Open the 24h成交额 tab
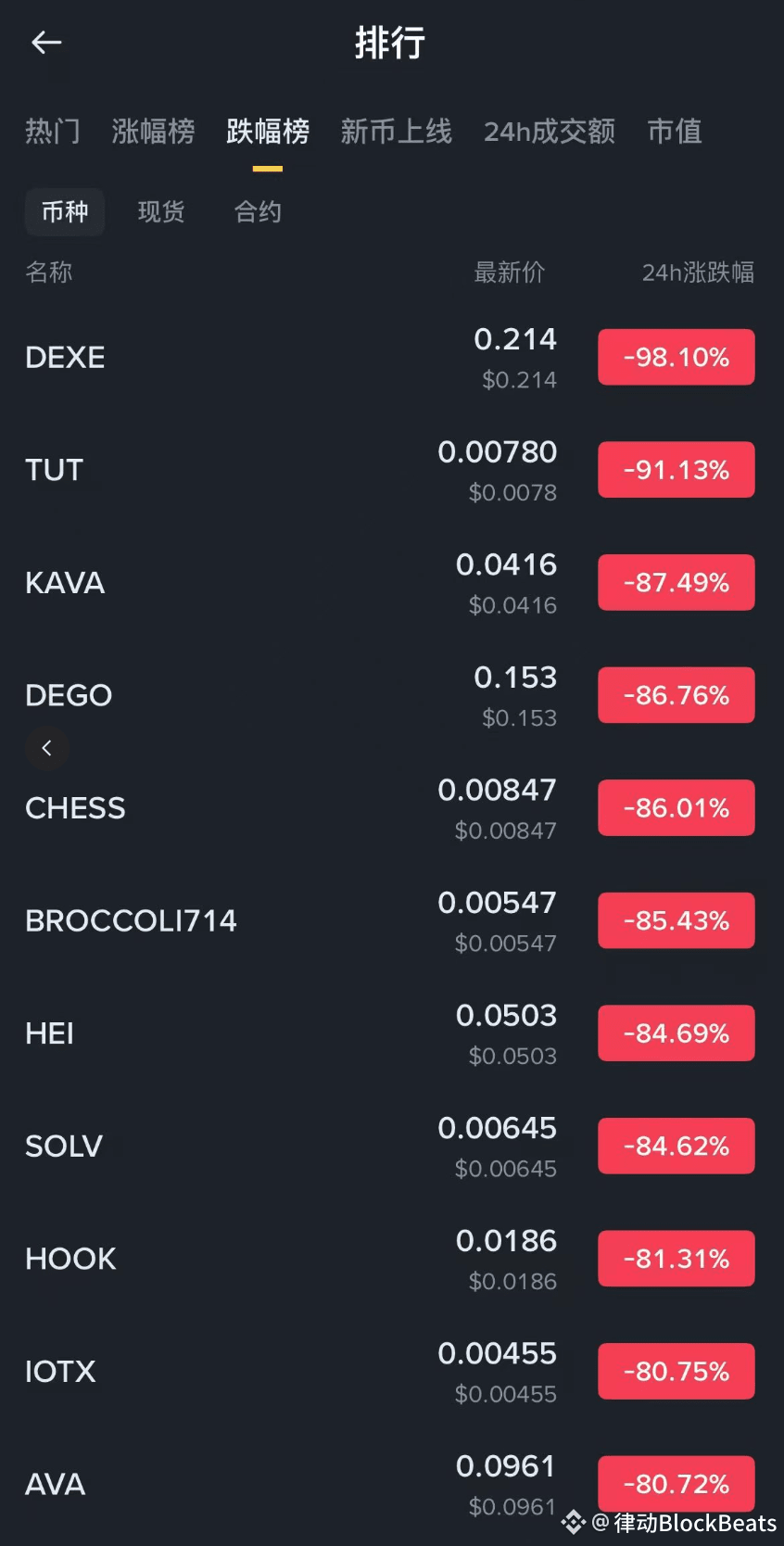 click(x=550, y=131)
